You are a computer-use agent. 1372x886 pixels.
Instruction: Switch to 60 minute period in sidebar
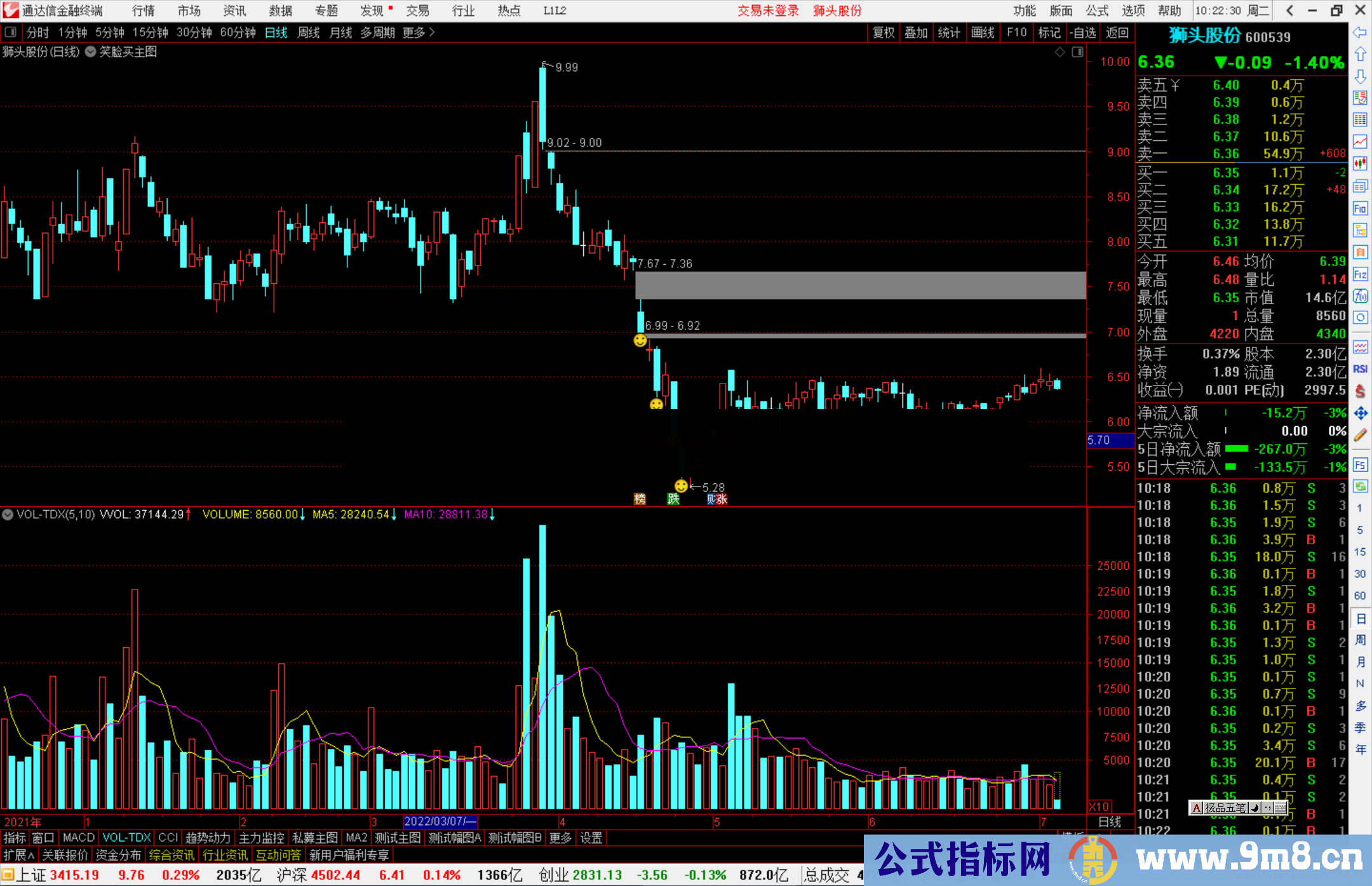[1360, 596]
